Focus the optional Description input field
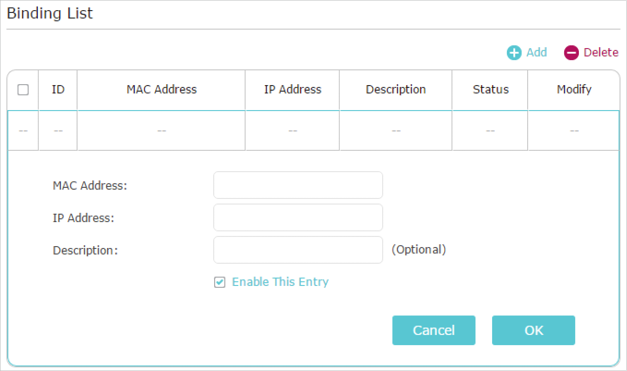627x371 pixels. tap(298, 250)
